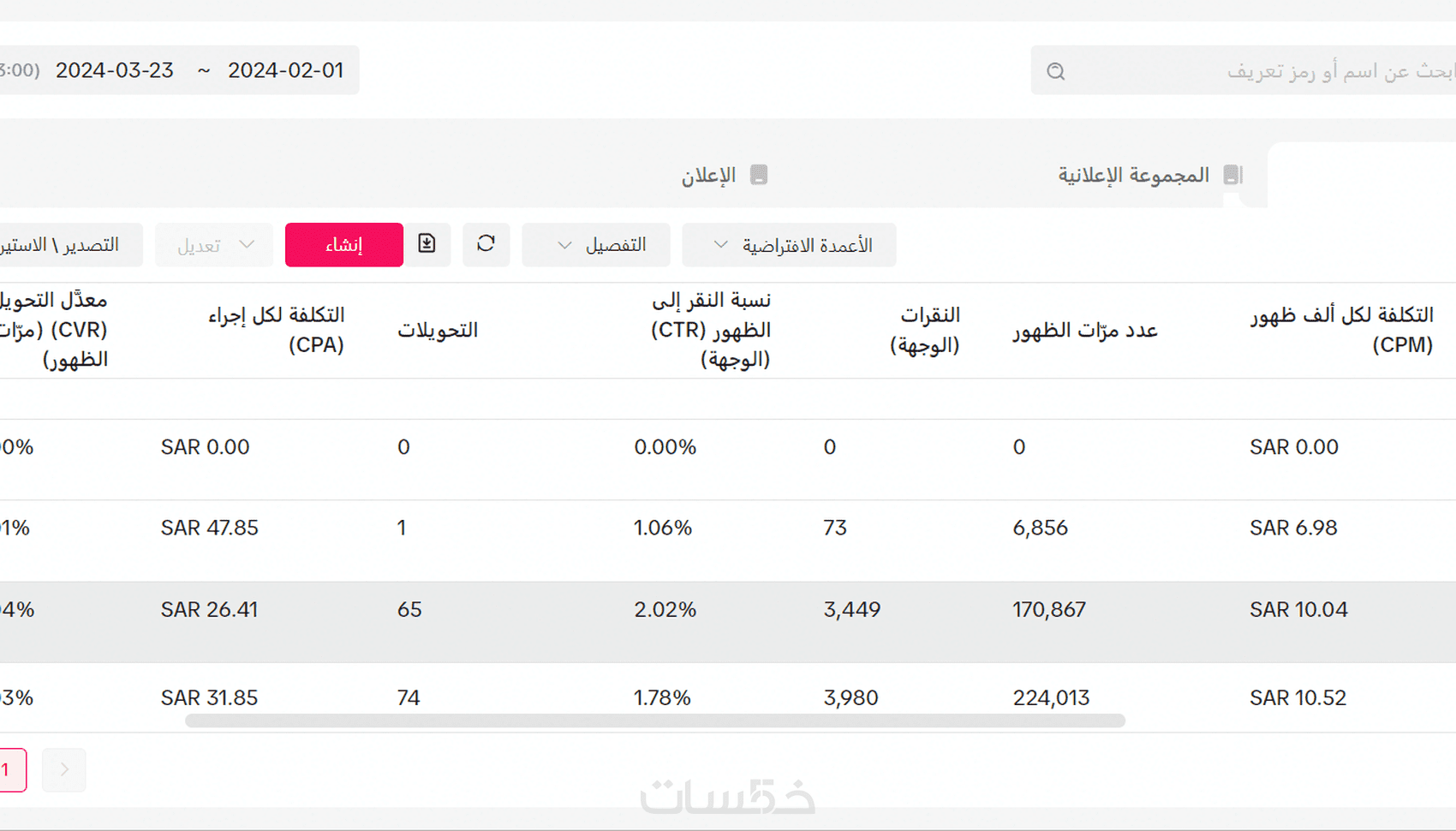The height and width of the screenshot is (831, 1456).
Task: Click the التحويلات column header
Action: 437,331
